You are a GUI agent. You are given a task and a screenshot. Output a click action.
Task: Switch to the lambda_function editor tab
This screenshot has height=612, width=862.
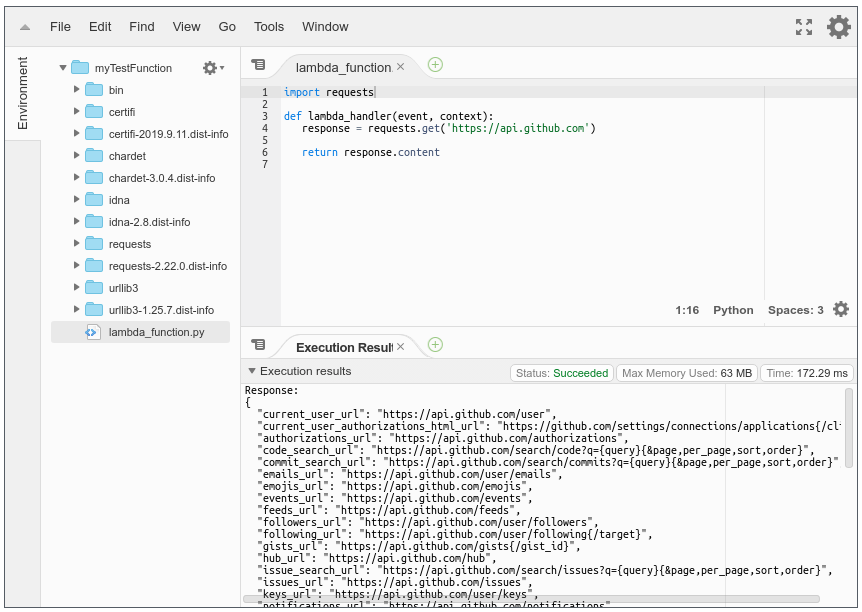(x=343, y=67)
